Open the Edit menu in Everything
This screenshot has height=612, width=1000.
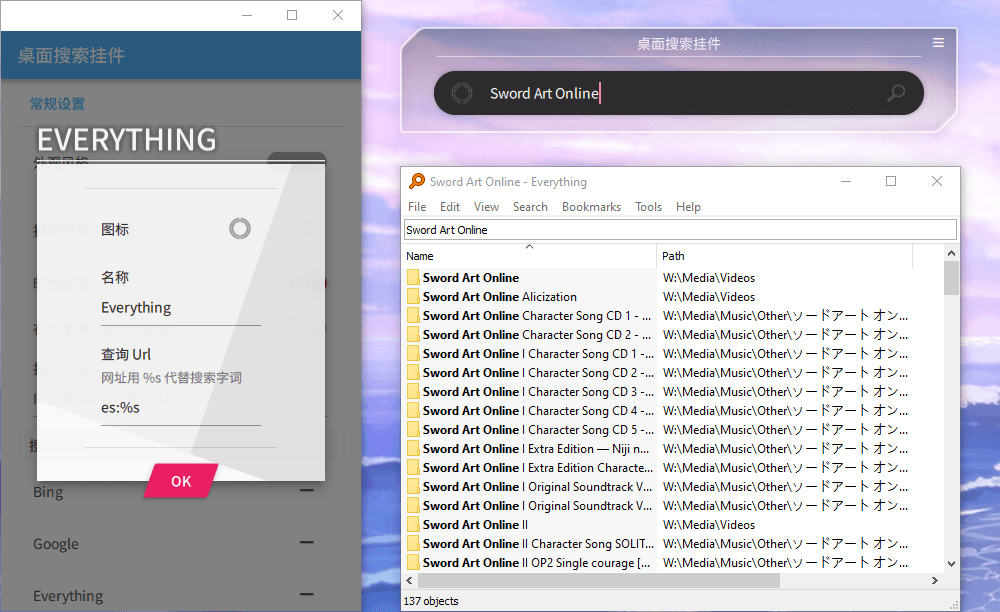click(450, 207)
